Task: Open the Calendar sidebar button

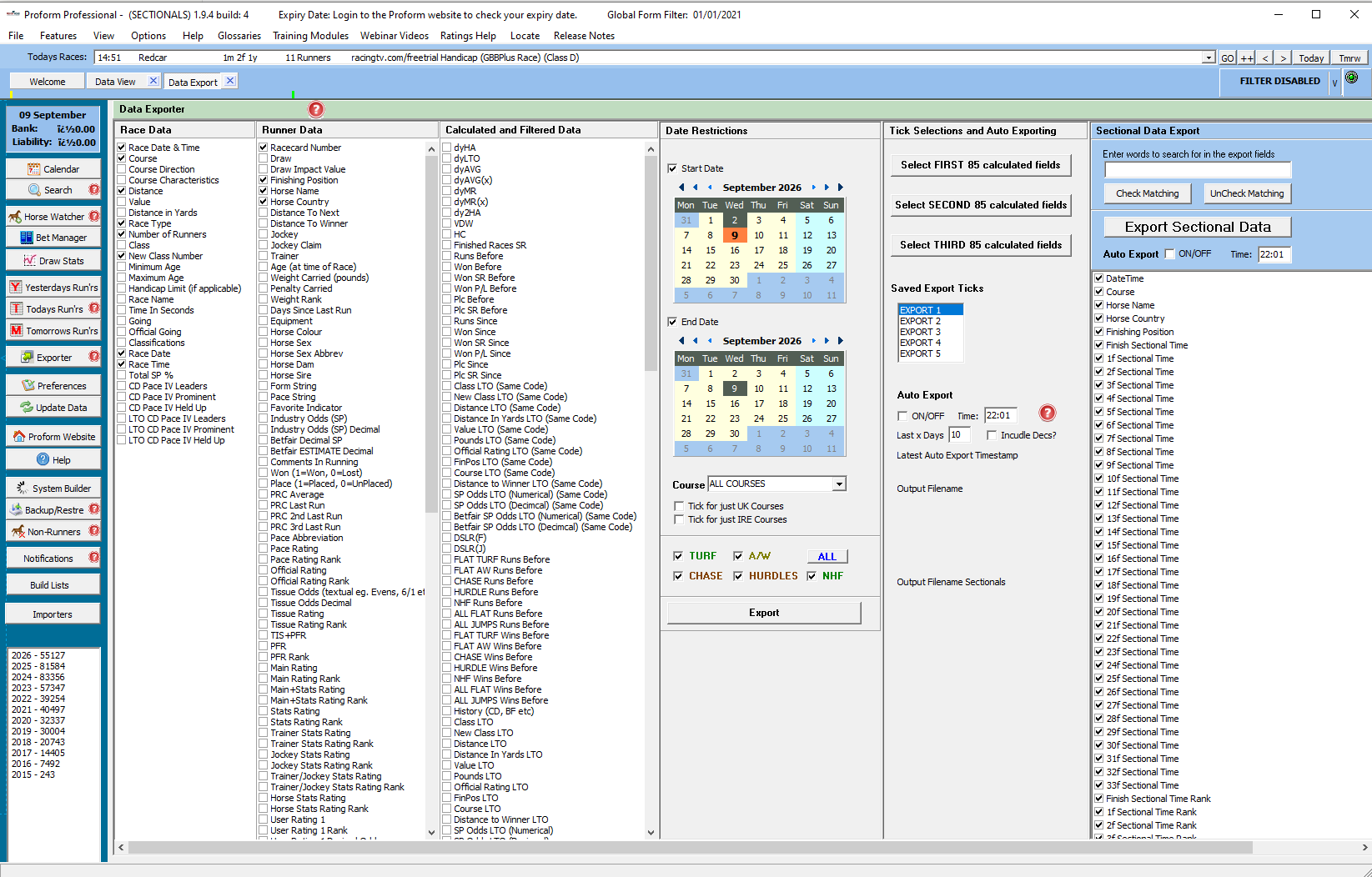Action: (x=53, y=168)
